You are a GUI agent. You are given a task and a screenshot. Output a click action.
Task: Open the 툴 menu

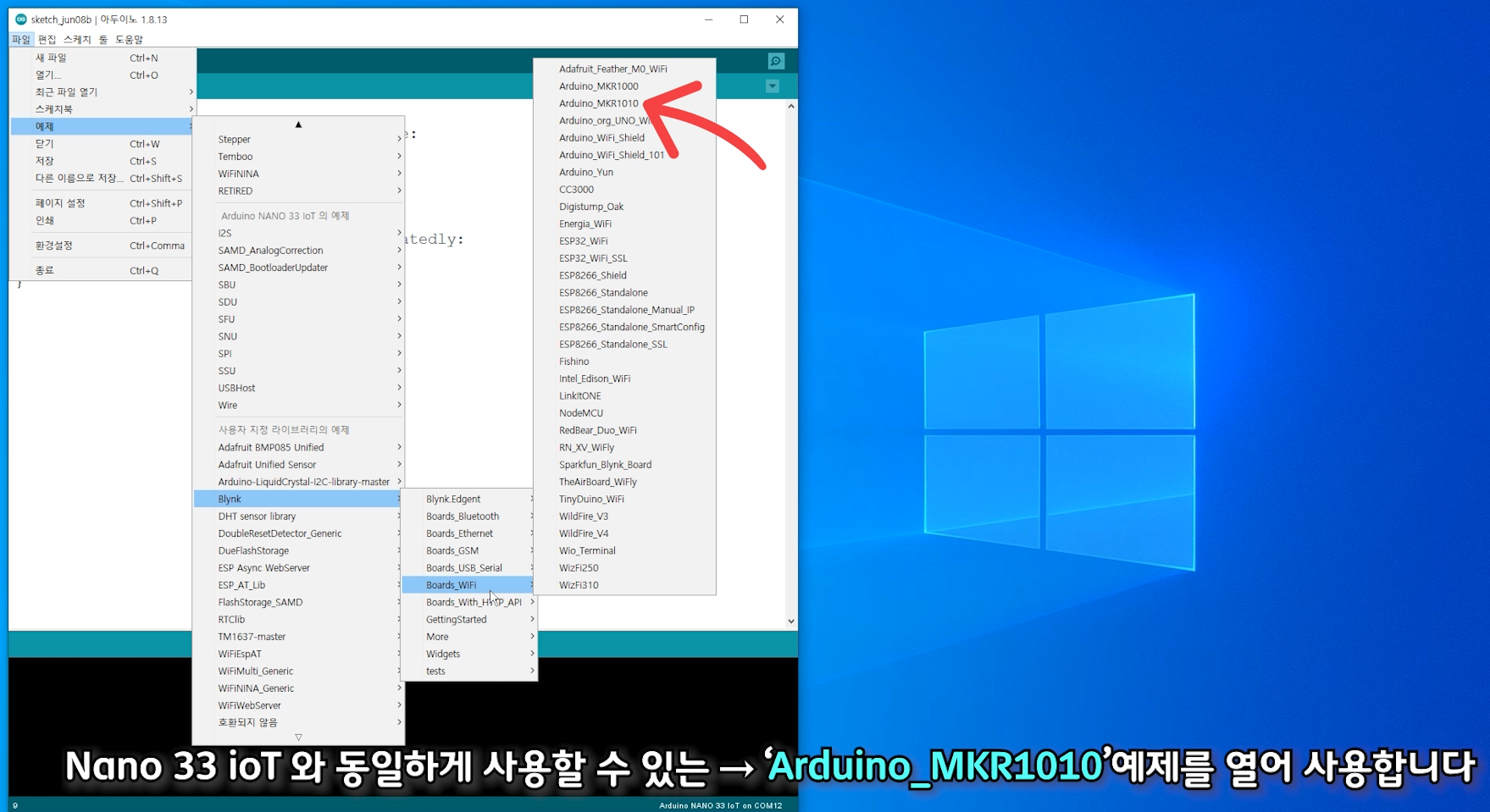pyautogui.click(x=103, y=40)
